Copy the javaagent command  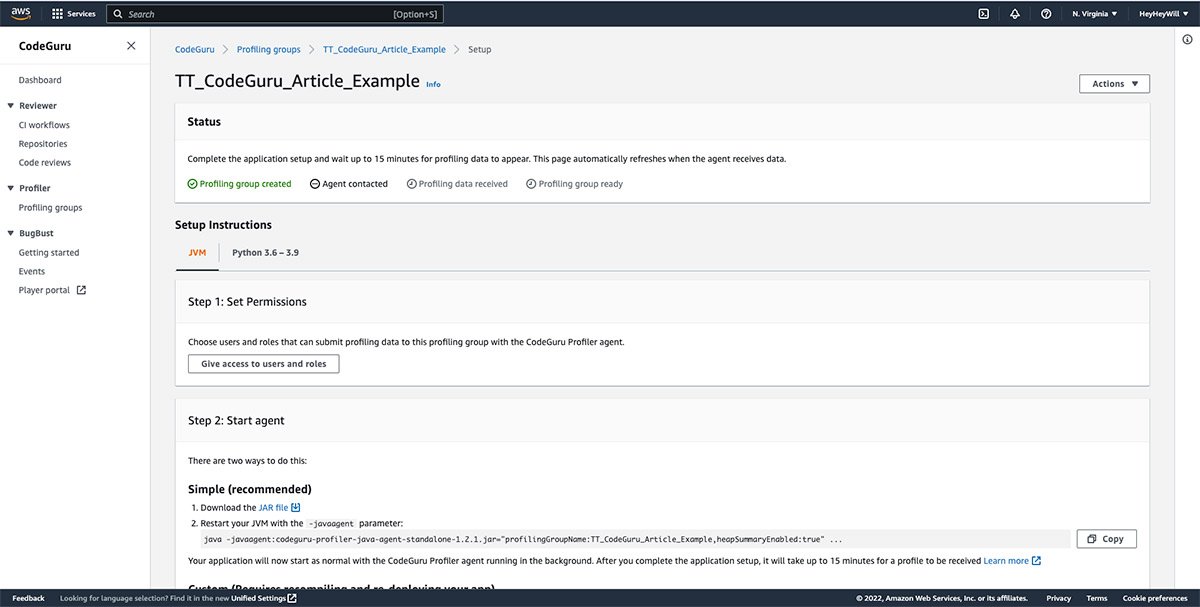point(1106,539)
